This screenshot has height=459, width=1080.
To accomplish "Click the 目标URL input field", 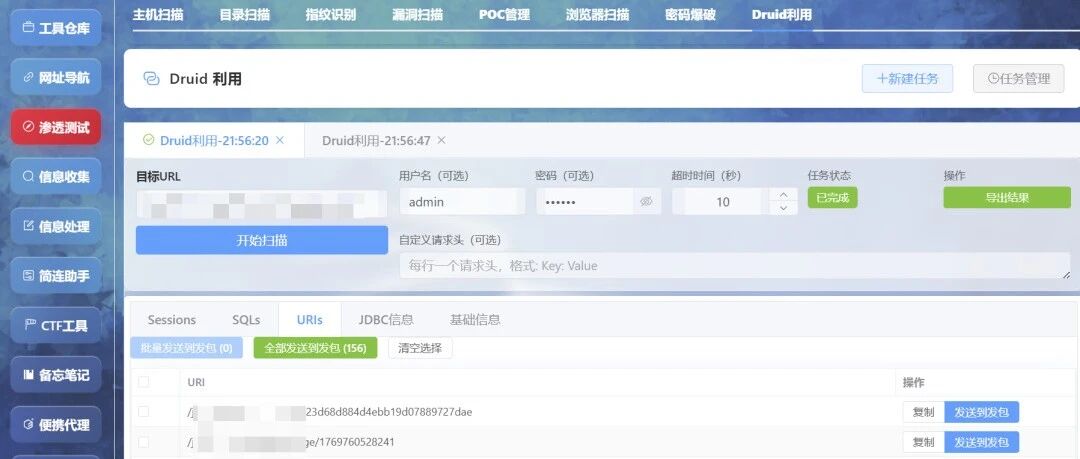I will [x=262, y=205].
